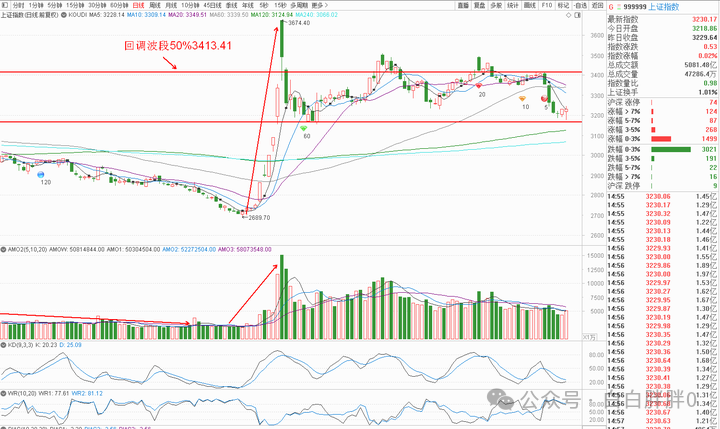This screenshot has width=720, height=429.
Task: Switch to 分时 intraday view
Action: tap(18, 5)
